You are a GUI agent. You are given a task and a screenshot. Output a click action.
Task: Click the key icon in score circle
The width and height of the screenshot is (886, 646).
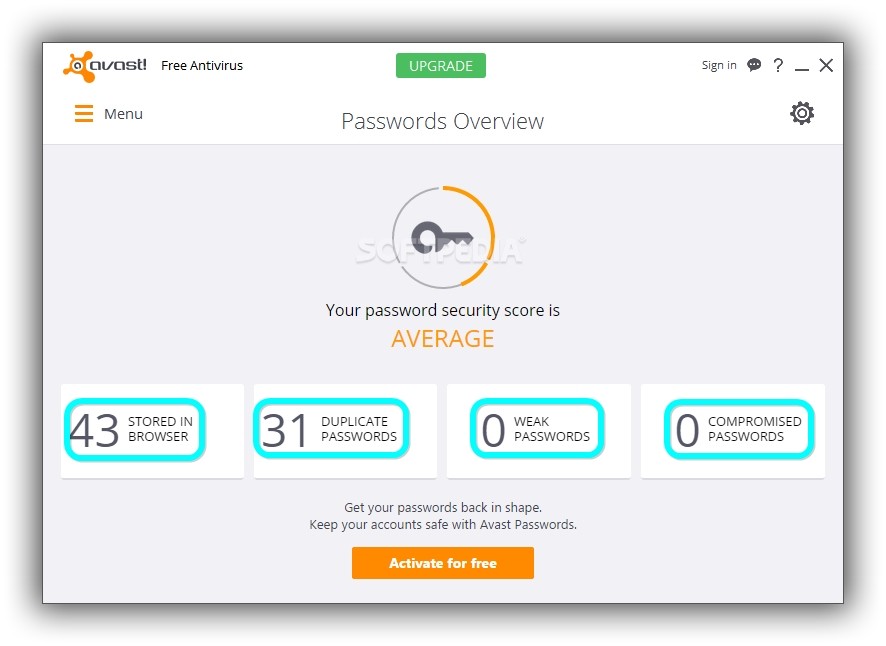[442, 237]
